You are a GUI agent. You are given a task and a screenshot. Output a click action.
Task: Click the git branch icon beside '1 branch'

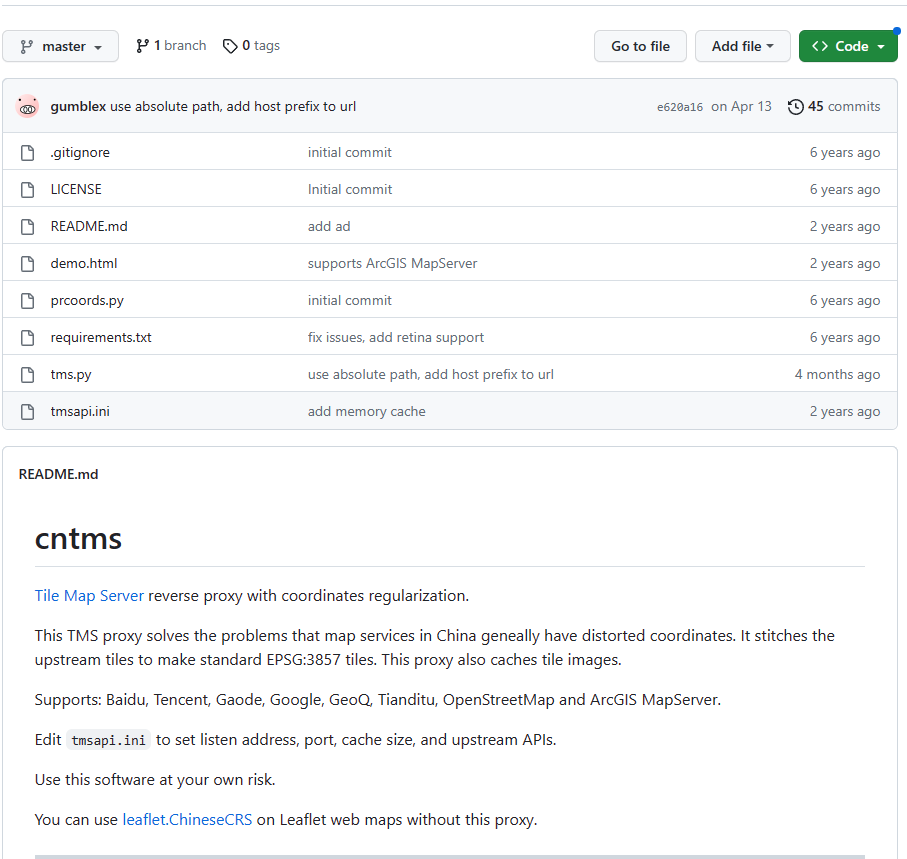(x=142, y=46)
